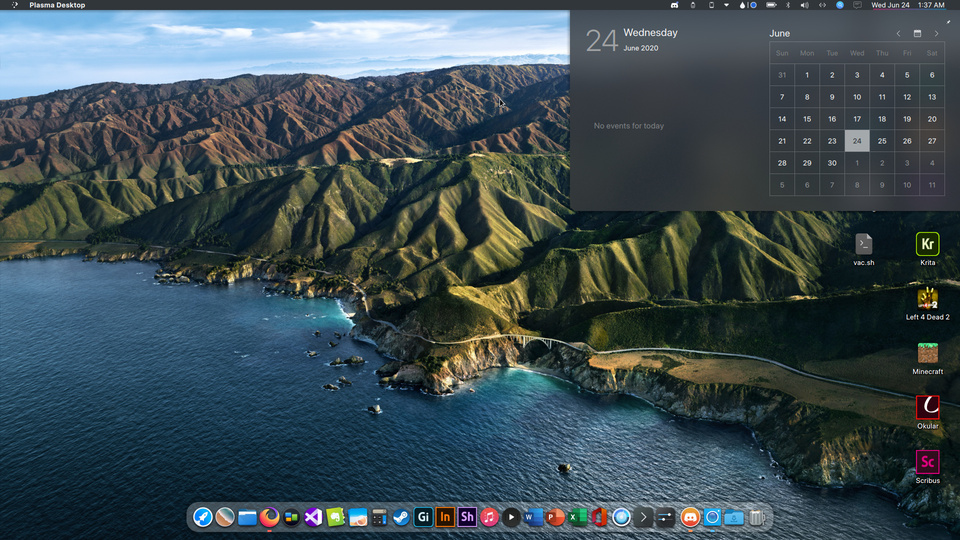
Task: Open Krita desktop shortcut
Action: [927, 244]
